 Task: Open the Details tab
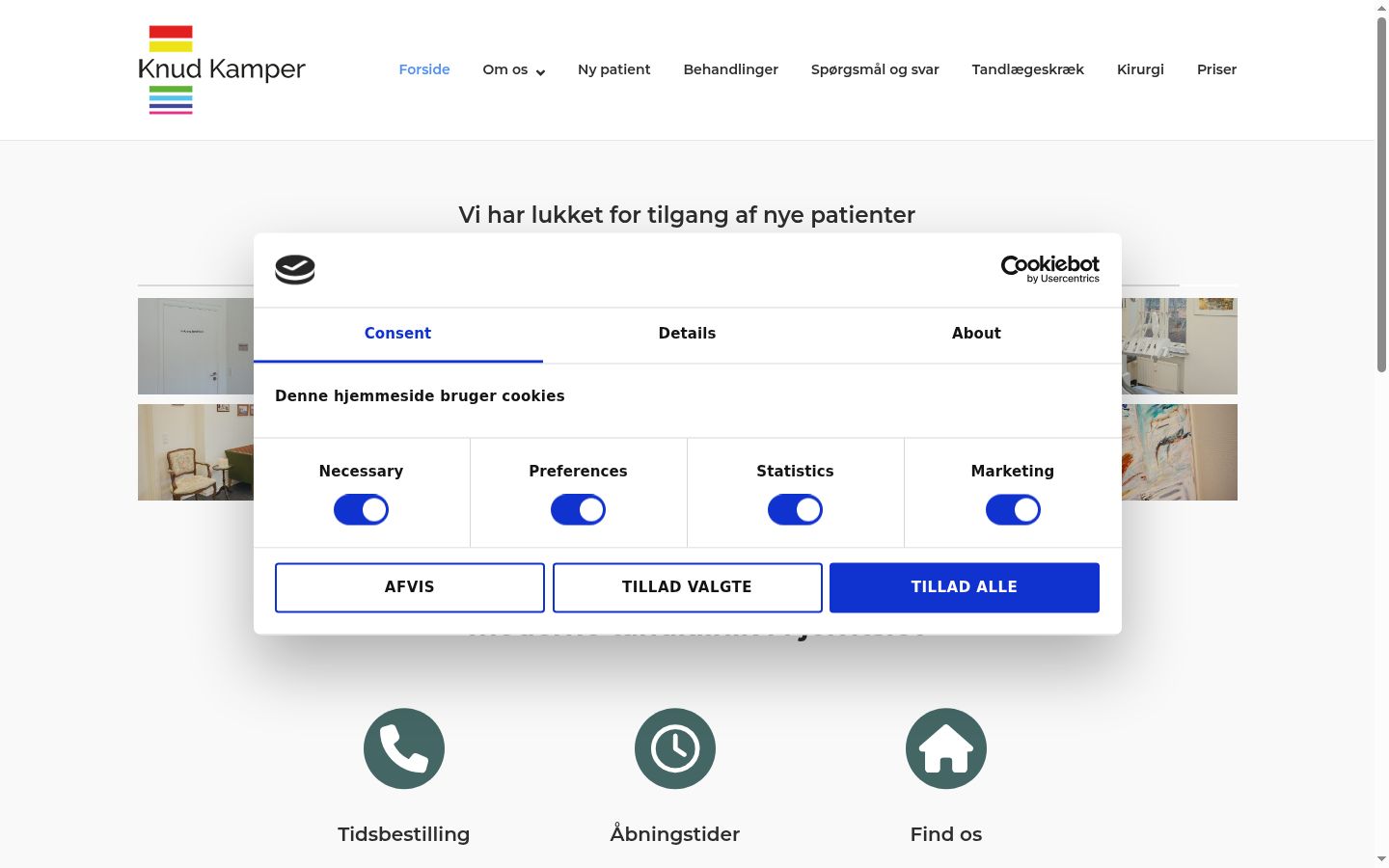click(687, 334)
